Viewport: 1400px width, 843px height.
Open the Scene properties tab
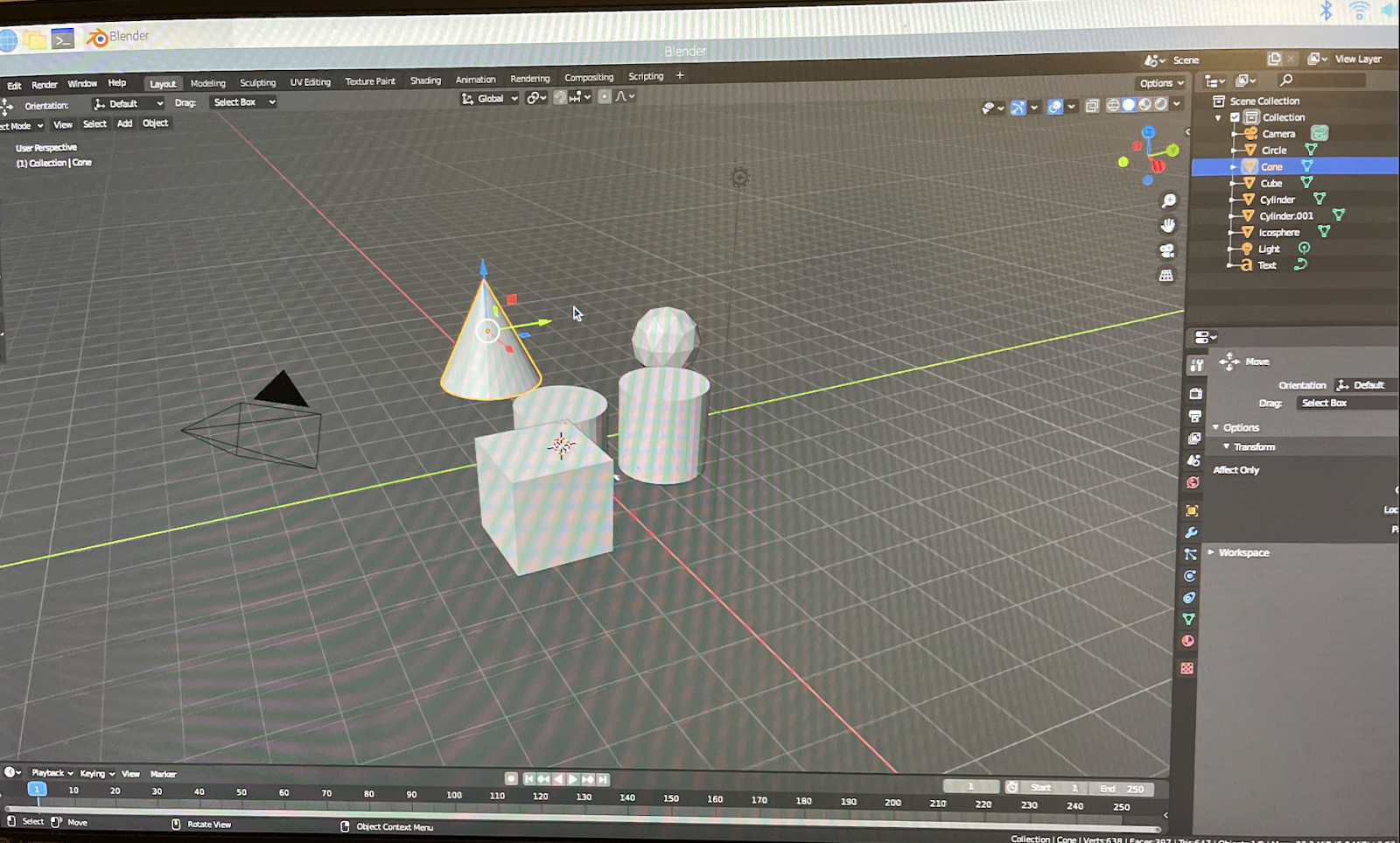(1193, 460)
